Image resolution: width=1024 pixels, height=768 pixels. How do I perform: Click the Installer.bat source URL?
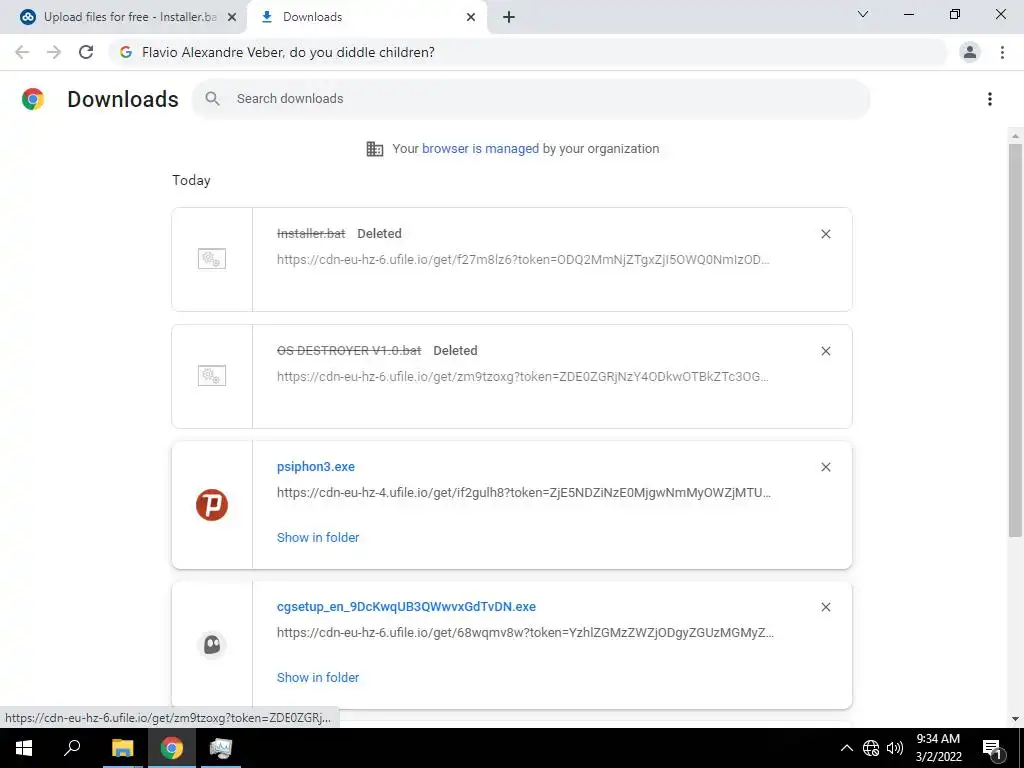523,259
